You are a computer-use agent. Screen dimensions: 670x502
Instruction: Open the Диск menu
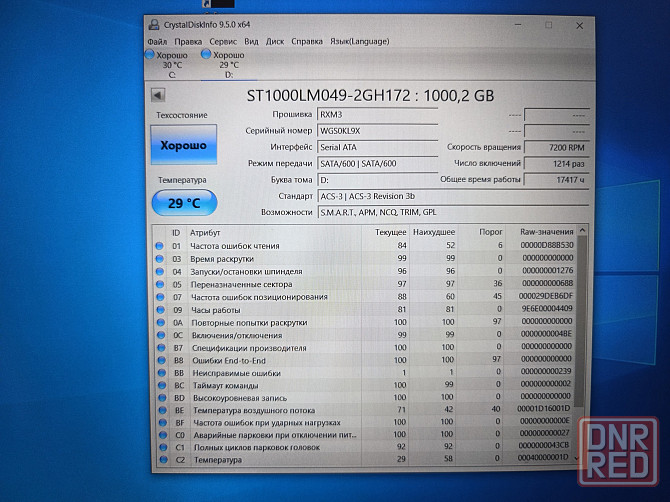[x=275, y=41]
